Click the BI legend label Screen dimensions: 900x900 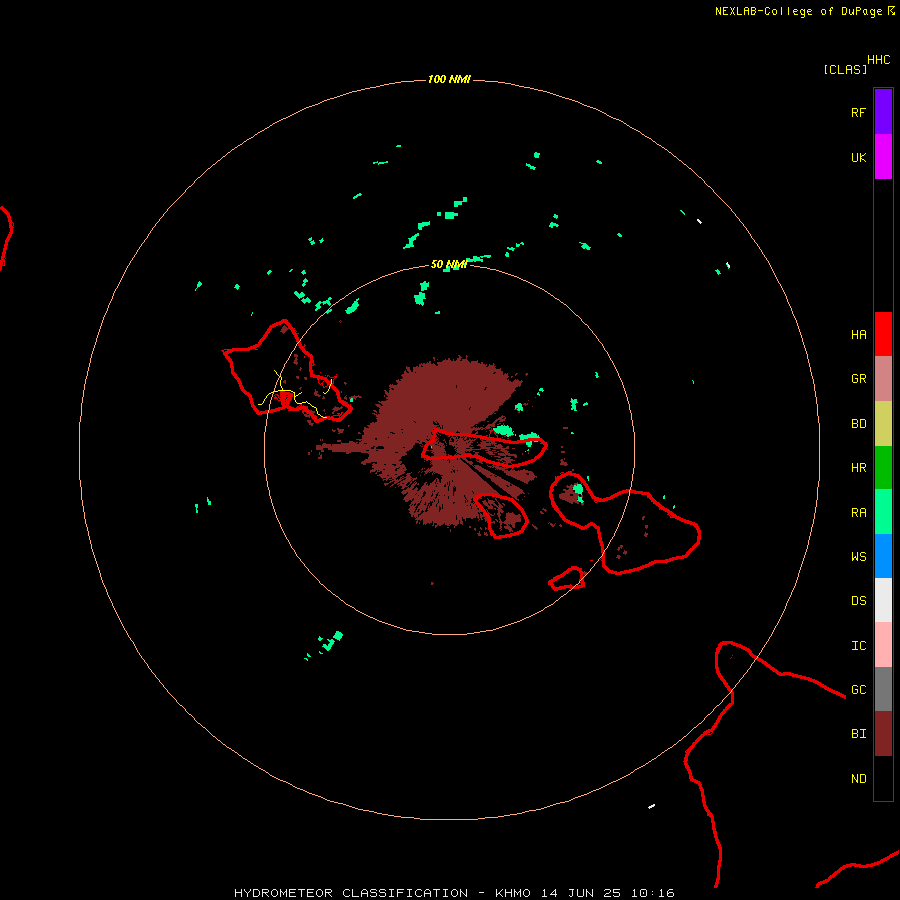click(858, 734)
